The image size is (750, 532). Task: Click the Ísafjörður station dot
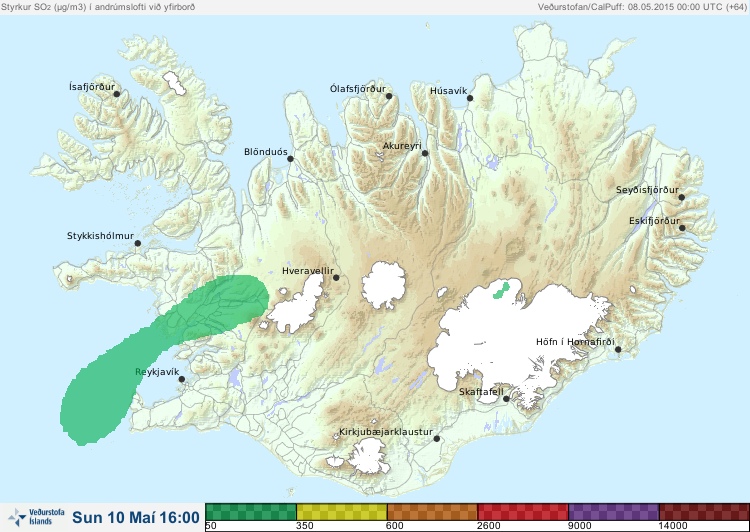pyautogui.click(x=117, y=94)
